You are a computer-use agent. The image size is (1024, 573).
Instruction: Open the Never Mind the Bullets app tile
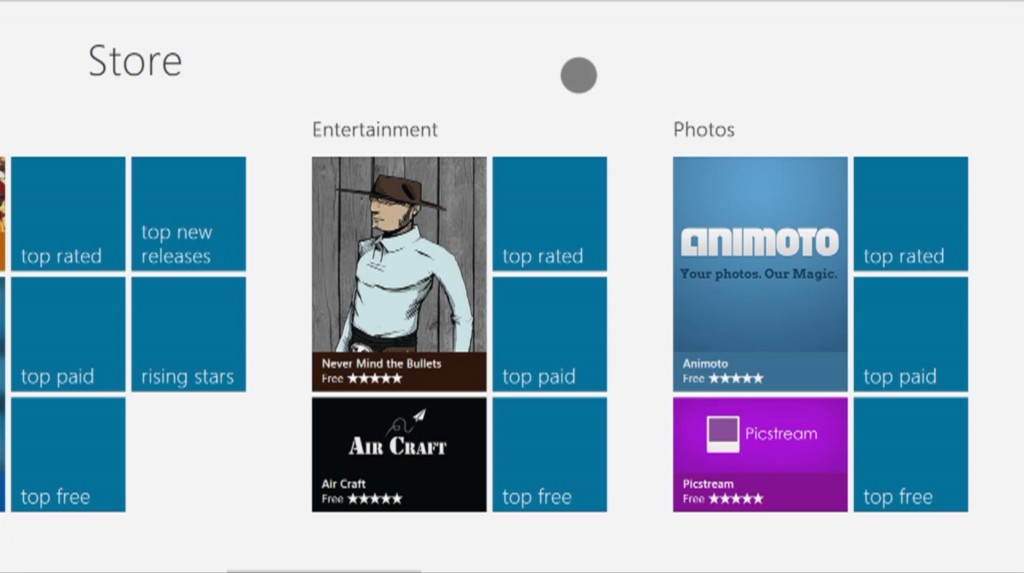pos(399,274)
